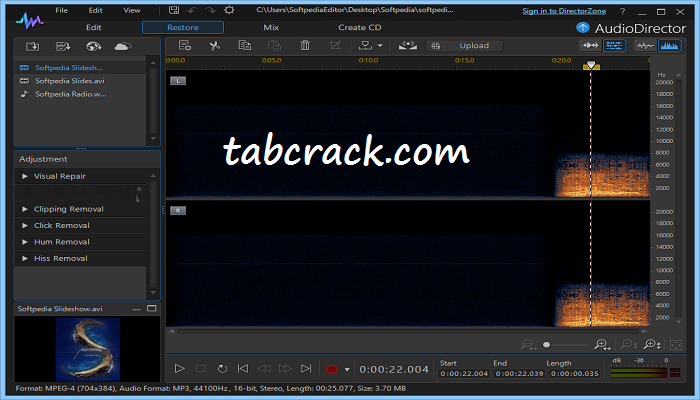
Task: Click the video preview thumbnail
Action: (88, 349)
